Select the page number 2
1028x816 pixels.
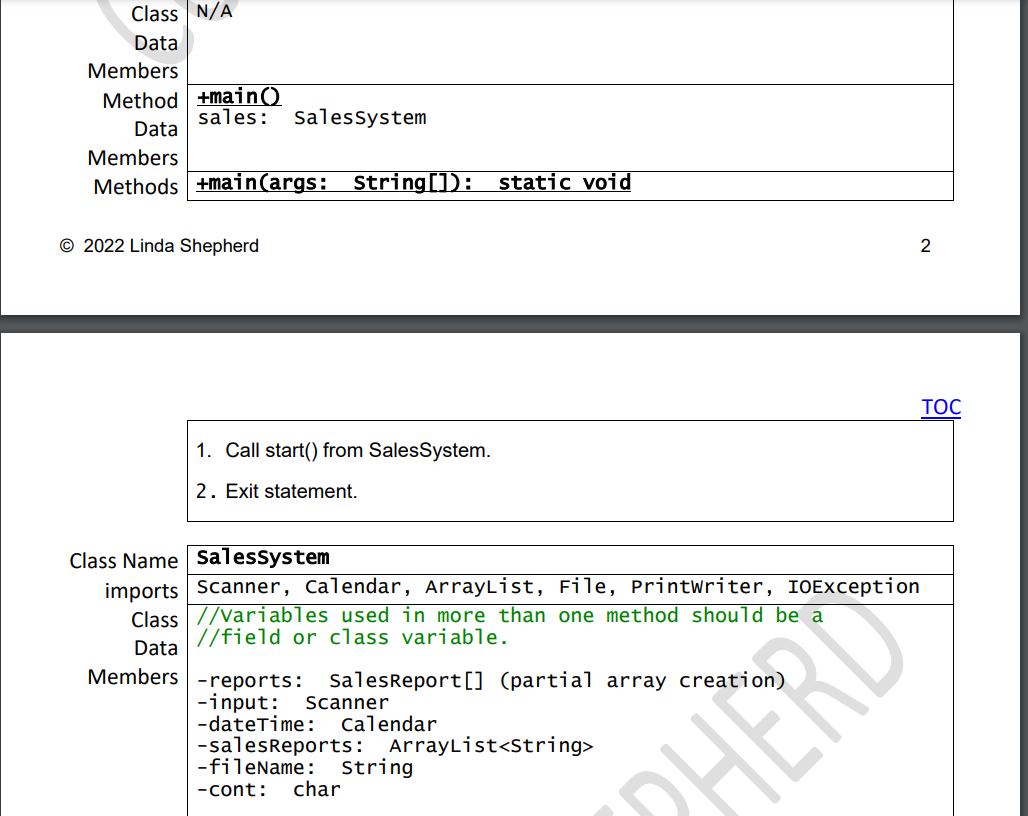(x=925, y=245)
